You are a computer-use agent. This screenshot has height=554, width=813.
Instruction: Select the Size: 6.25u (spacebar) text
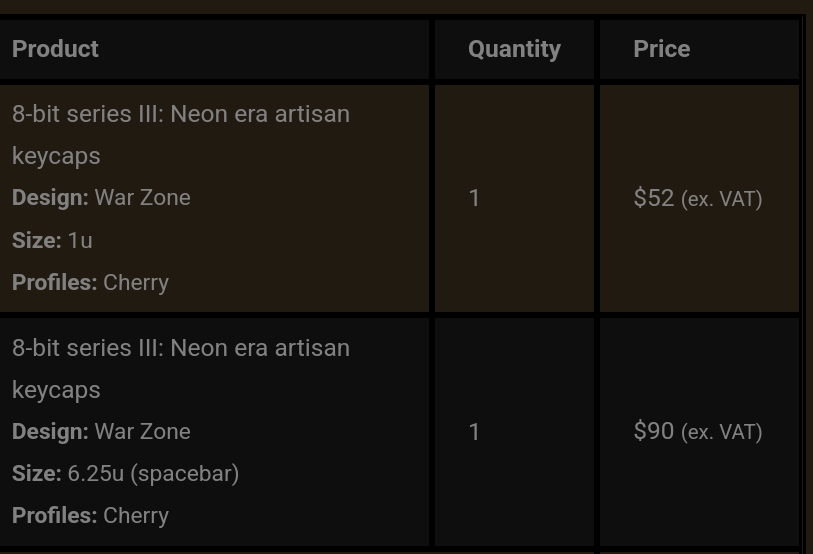pyautogui.click(x=125, y=474)
